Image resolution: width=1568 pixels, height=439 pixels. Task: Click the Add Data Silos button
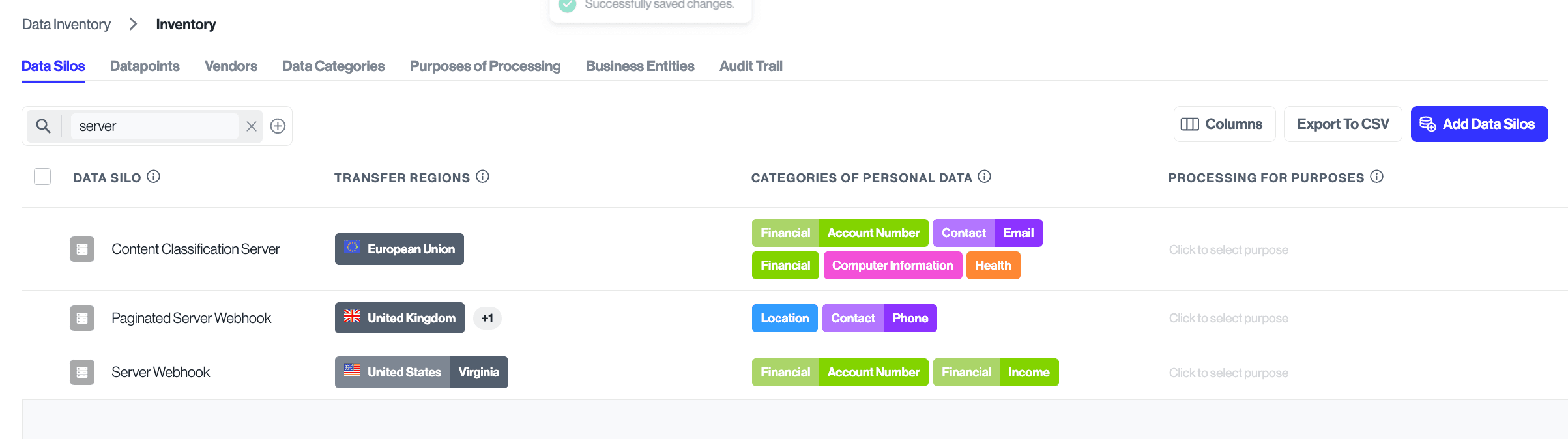[1479, 124]
